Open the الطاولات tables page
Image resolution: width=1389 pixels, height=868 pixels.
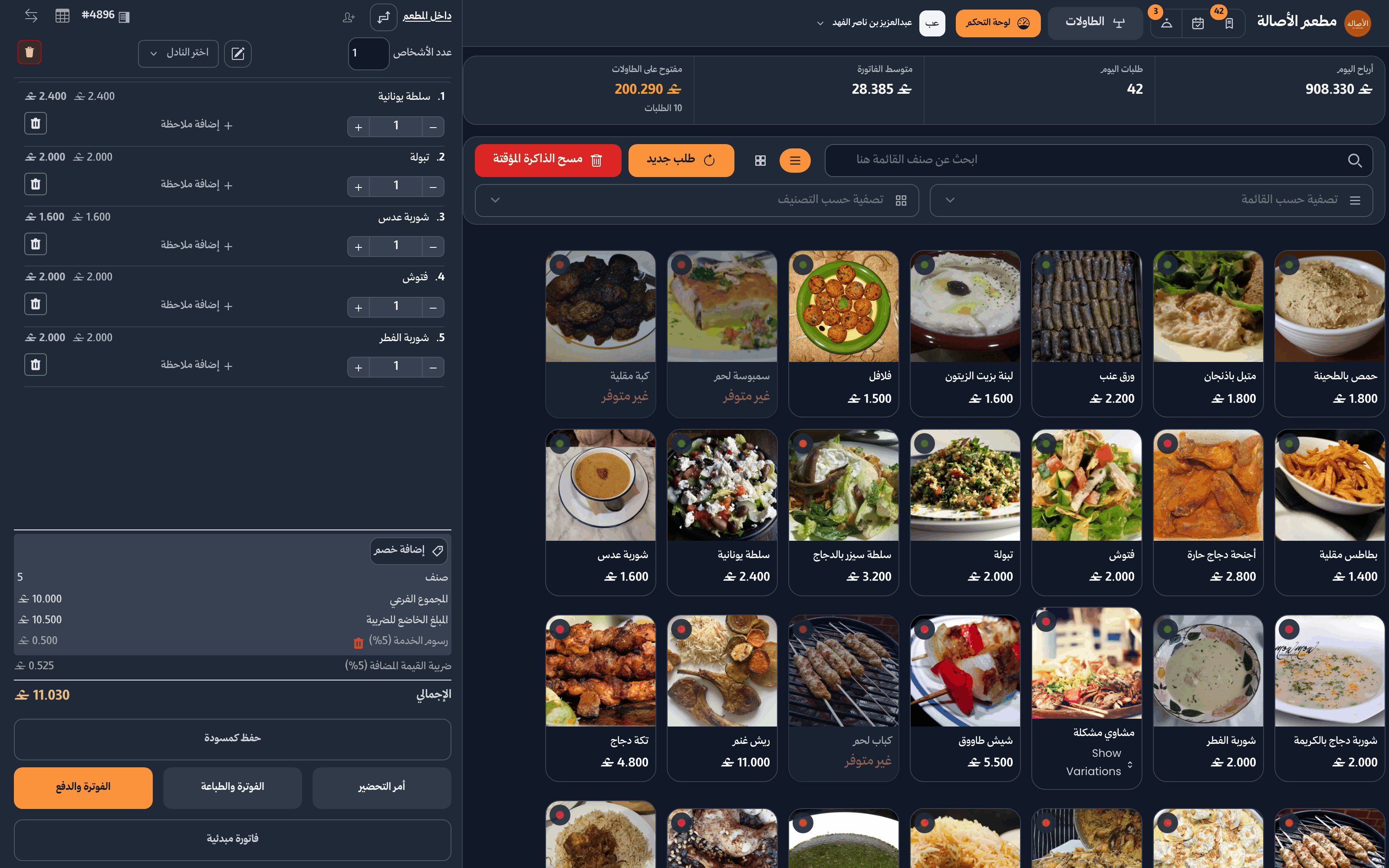click(1095, 23)
